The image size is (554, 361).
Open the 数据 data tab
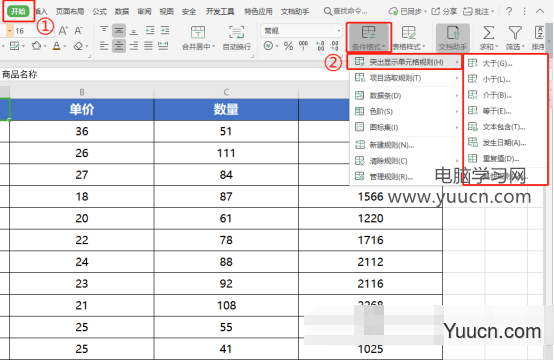coord(122,12)
